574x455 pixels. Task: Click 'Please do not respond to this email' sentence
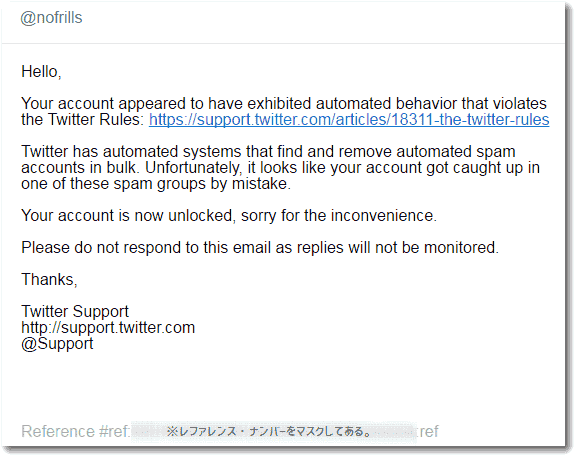tap(260, 248)
